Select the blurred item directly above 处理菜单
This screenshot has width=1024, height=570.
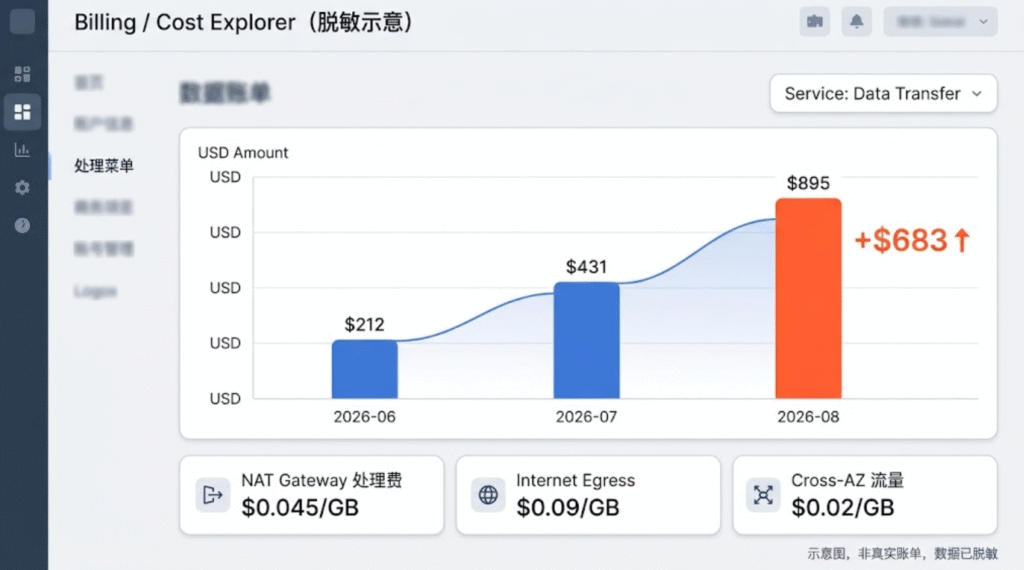(x=104, y=123)
